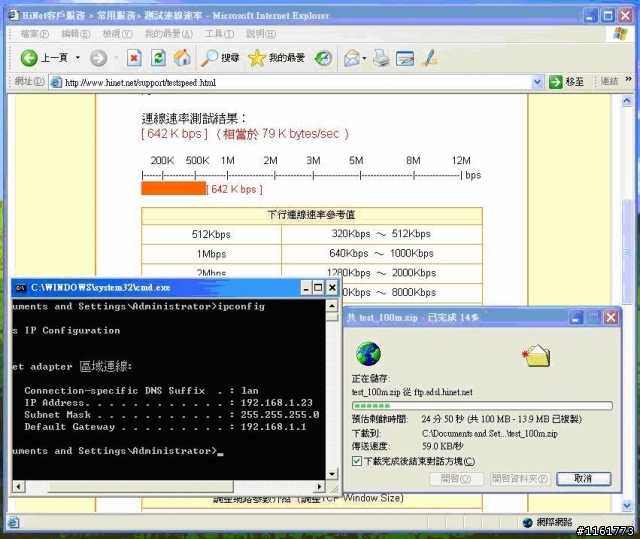Click the 傳送速度 59.0 KB/秒 value
Viewport: 640px width, 539px height.
[442, 446]
